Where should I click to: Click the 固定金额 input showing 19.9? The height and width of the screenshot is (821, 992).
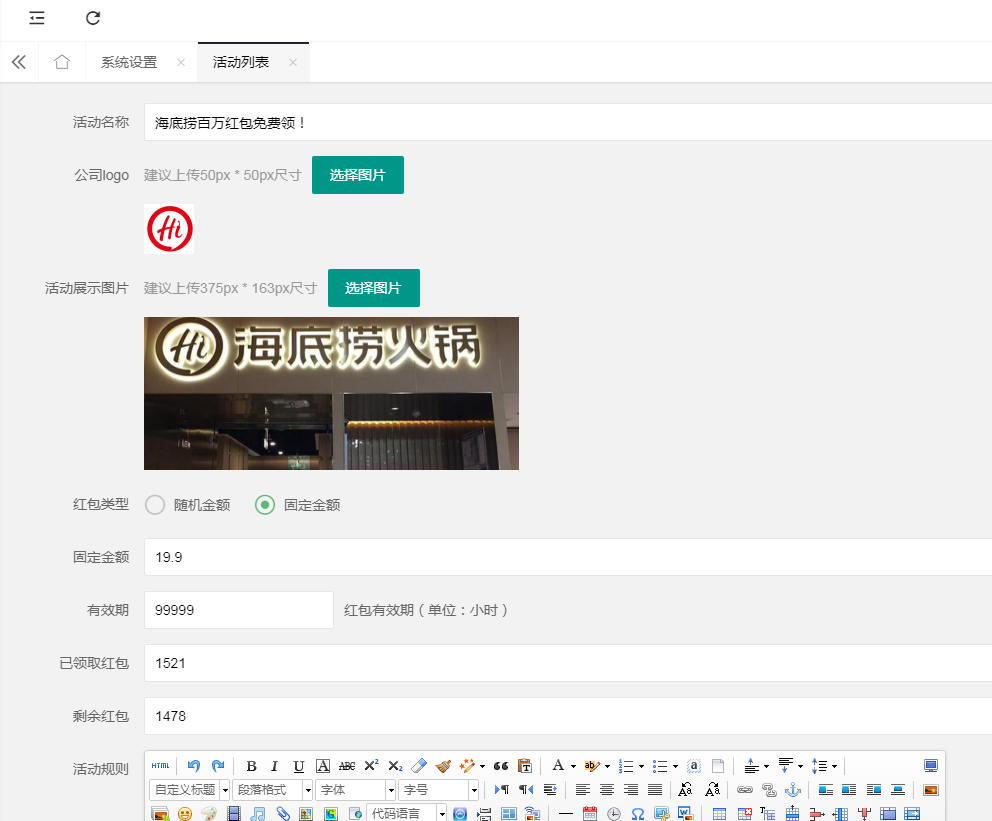[568, 557]
